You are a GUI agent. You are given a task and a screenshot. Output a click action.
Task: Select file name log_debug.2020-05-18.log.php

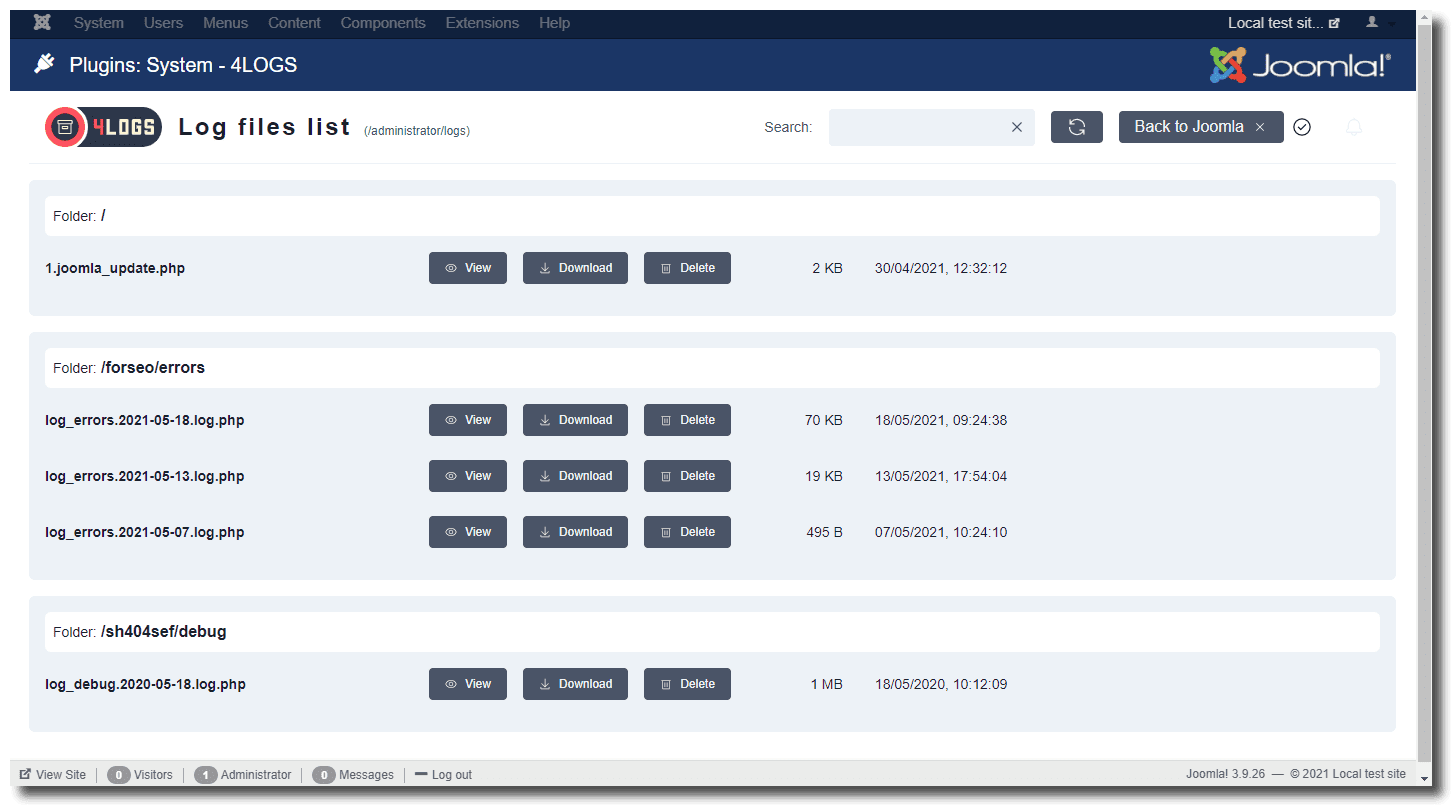[x=145, y=684]
